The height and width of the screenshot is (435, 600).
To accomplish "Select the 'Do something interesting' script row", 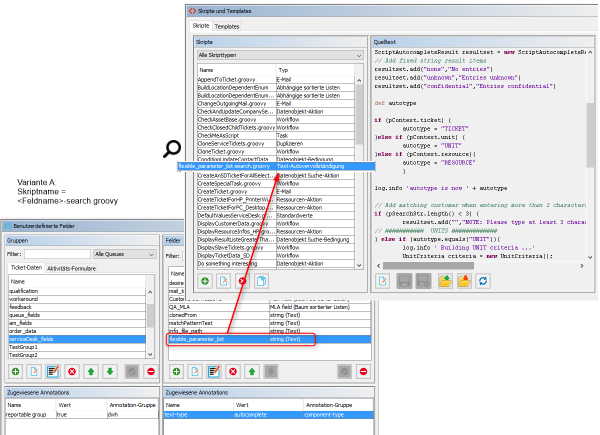I will click(276, 264).
